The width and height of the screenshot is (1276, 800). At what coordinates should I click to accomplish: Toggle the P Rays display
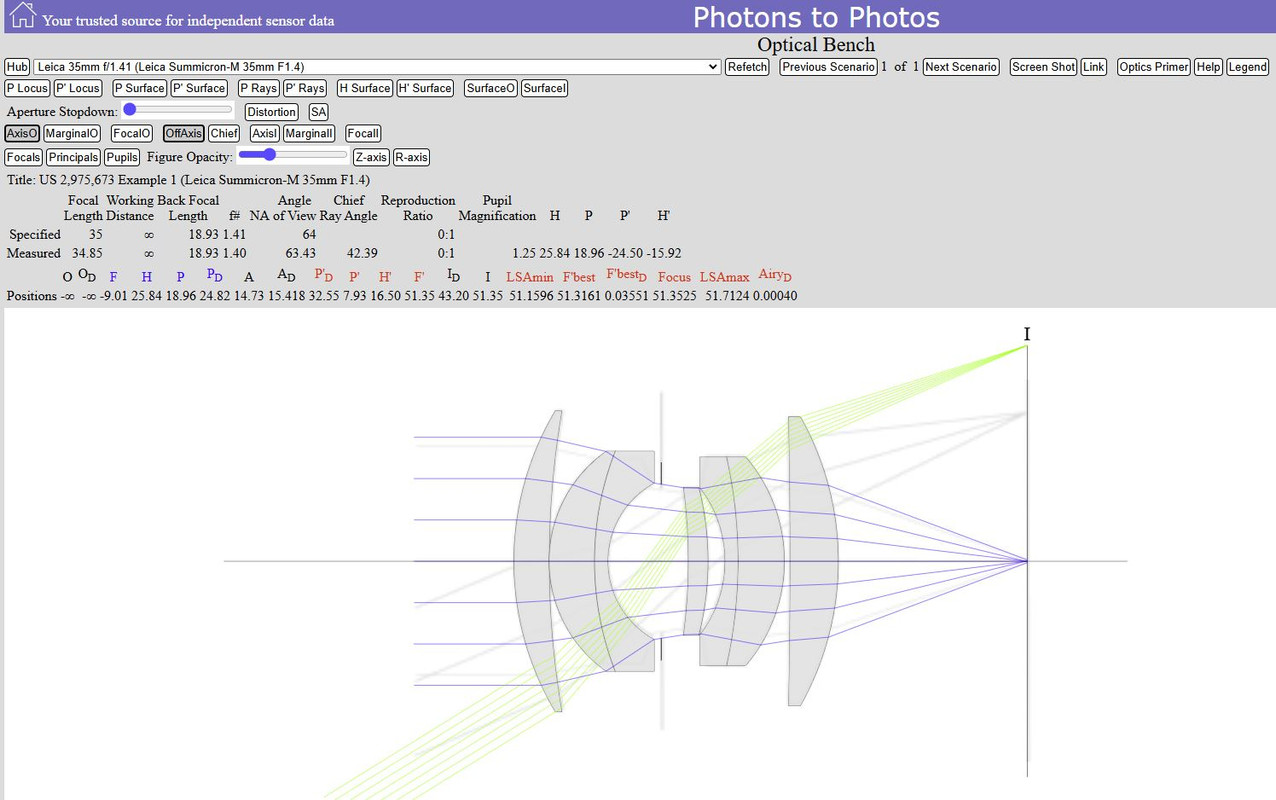[x=259, y=88]
